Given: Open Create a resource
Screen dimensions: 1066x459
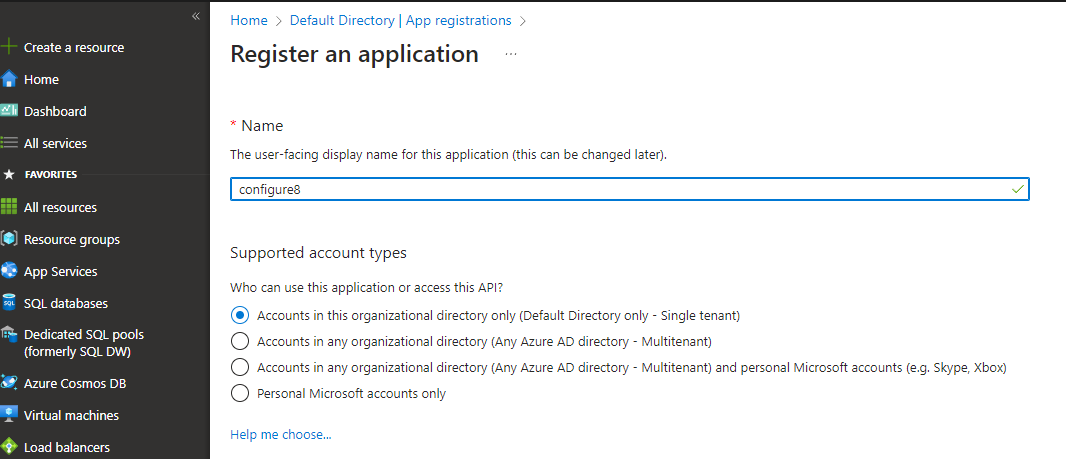Looking at the screenshot, I should 74,48.
